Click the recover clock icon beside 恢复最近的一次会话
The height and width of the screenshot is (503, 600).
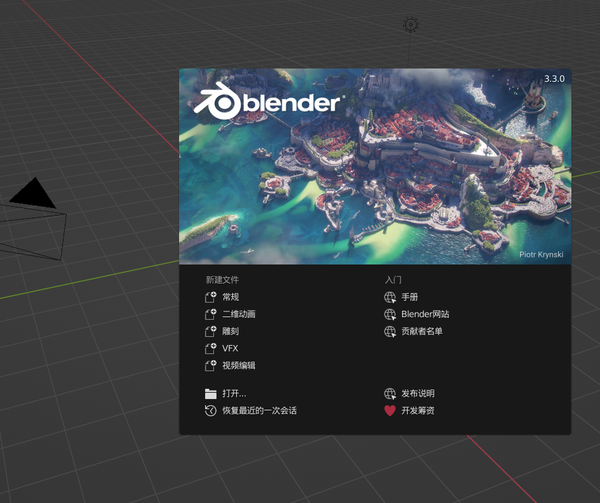(x=210, y=411)
